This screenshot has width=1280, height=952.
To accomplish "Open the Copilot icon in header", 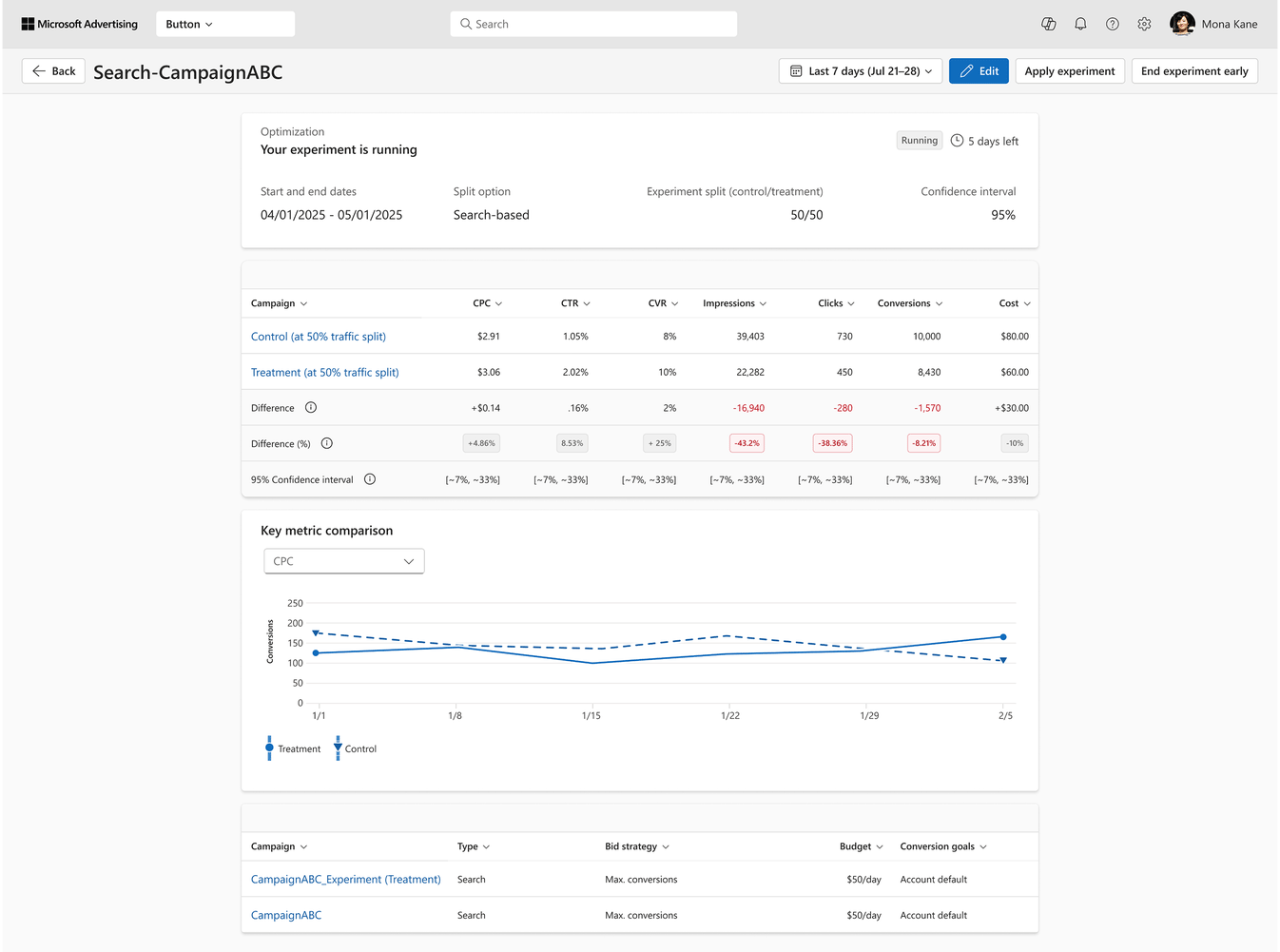I will coord(1049,24).
